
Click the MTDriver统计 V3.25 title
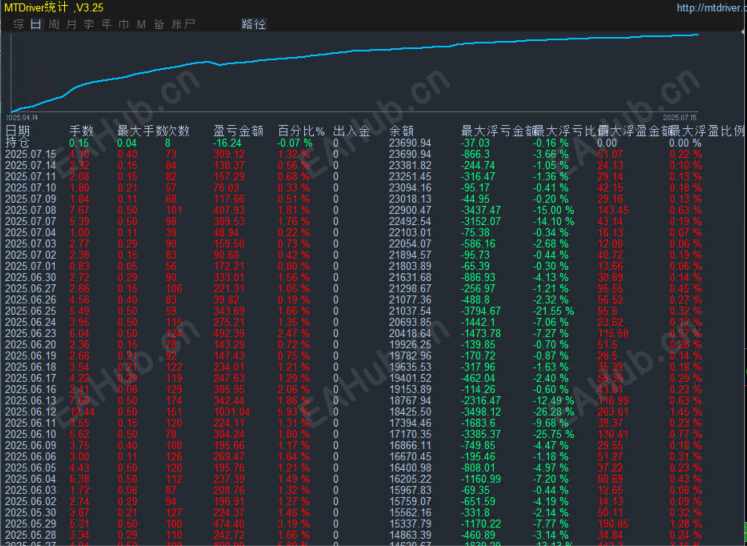click(x=53, y=7)
